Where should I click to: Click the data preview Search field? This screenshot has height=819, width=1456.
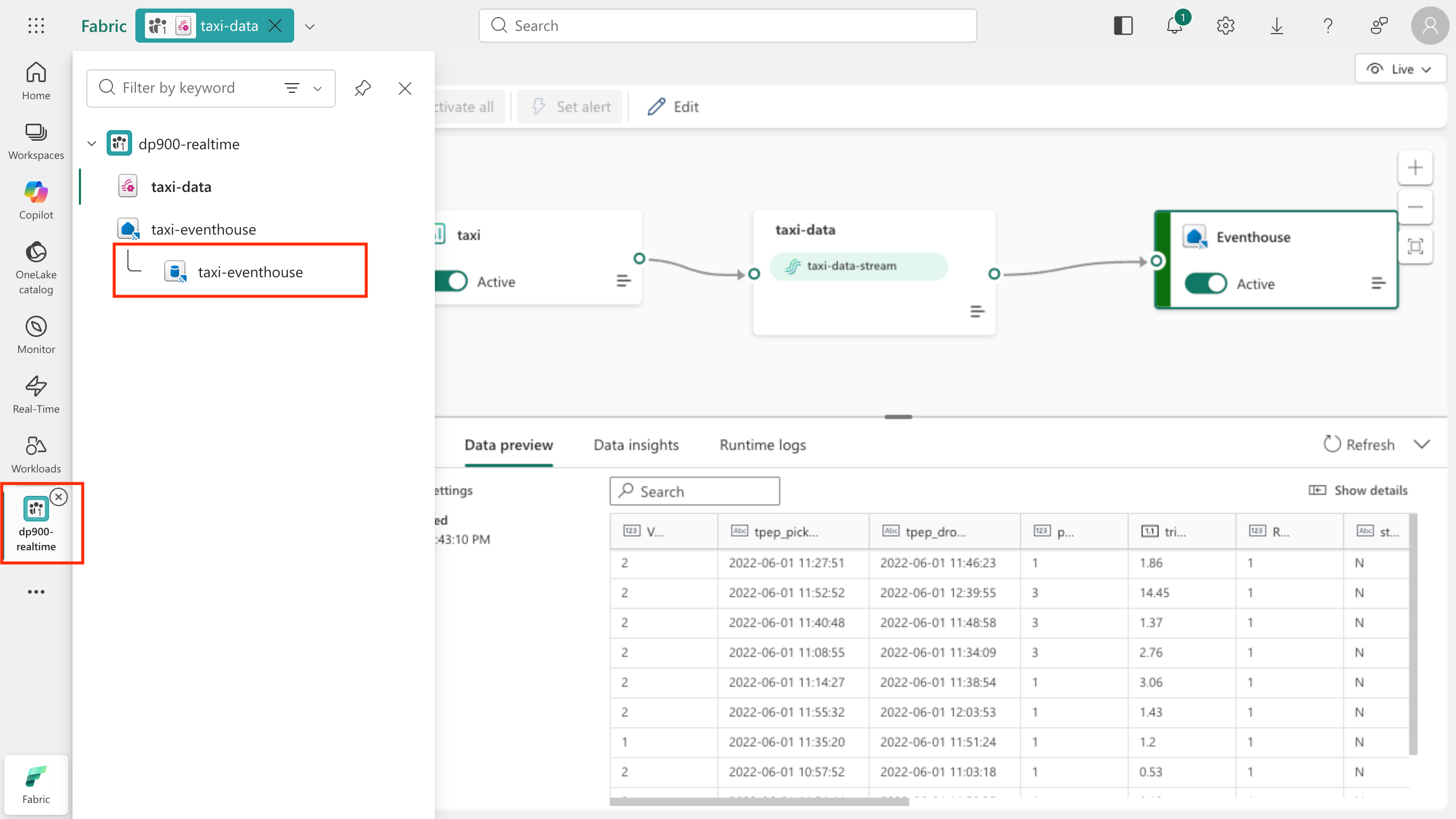[x=694, y=491]
